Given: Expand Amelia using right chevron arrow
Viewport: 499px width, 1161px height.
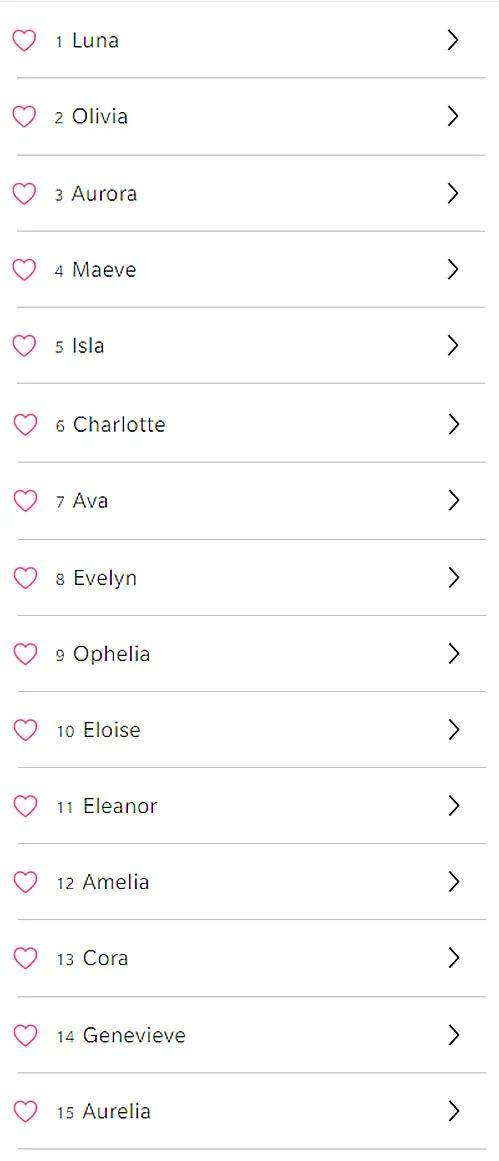Looking at the screenshot, I should [x=454, y=882].
